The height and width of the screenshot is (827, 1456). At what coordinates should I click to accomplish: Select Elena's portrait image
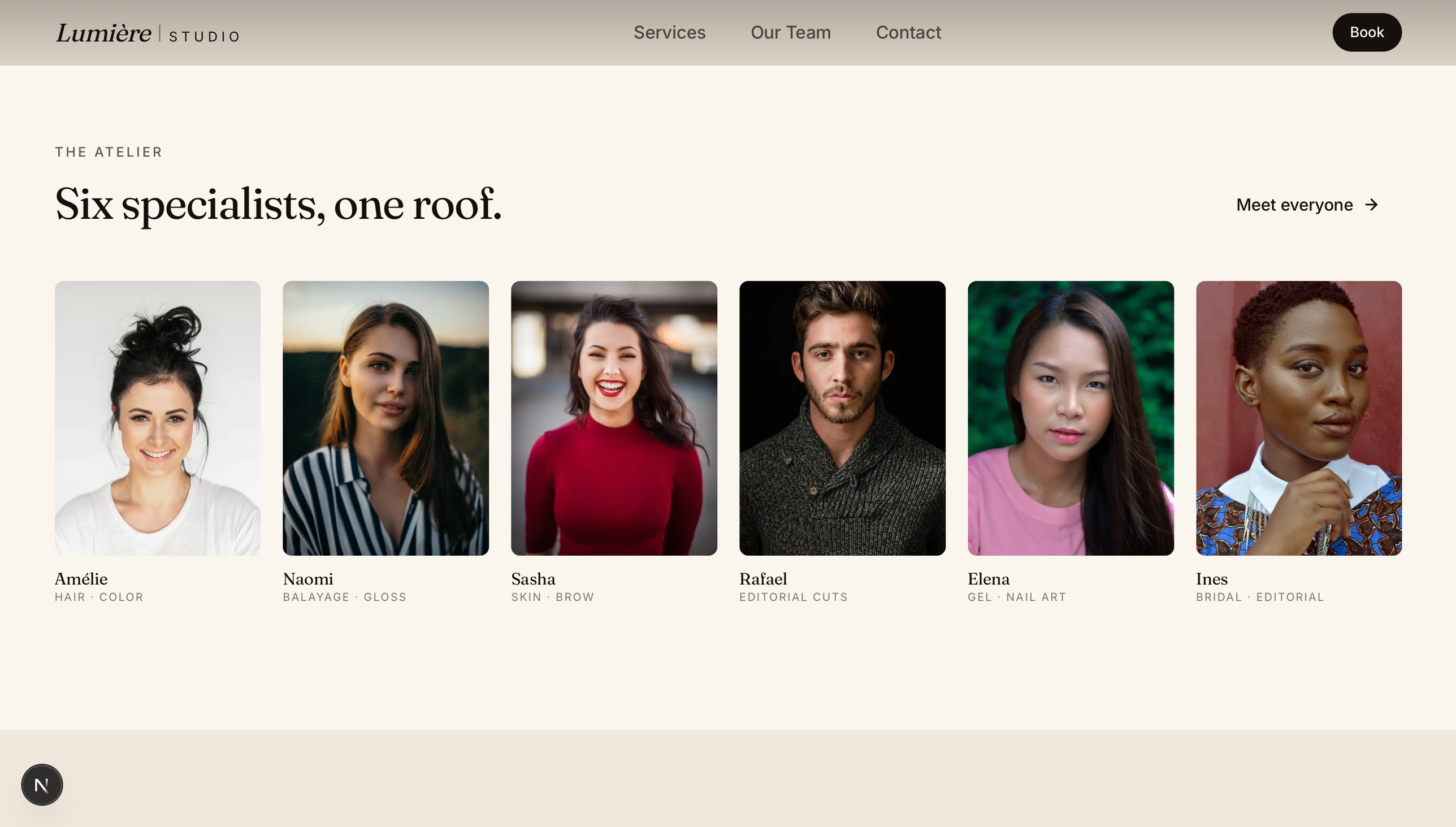pos(1071,418)
